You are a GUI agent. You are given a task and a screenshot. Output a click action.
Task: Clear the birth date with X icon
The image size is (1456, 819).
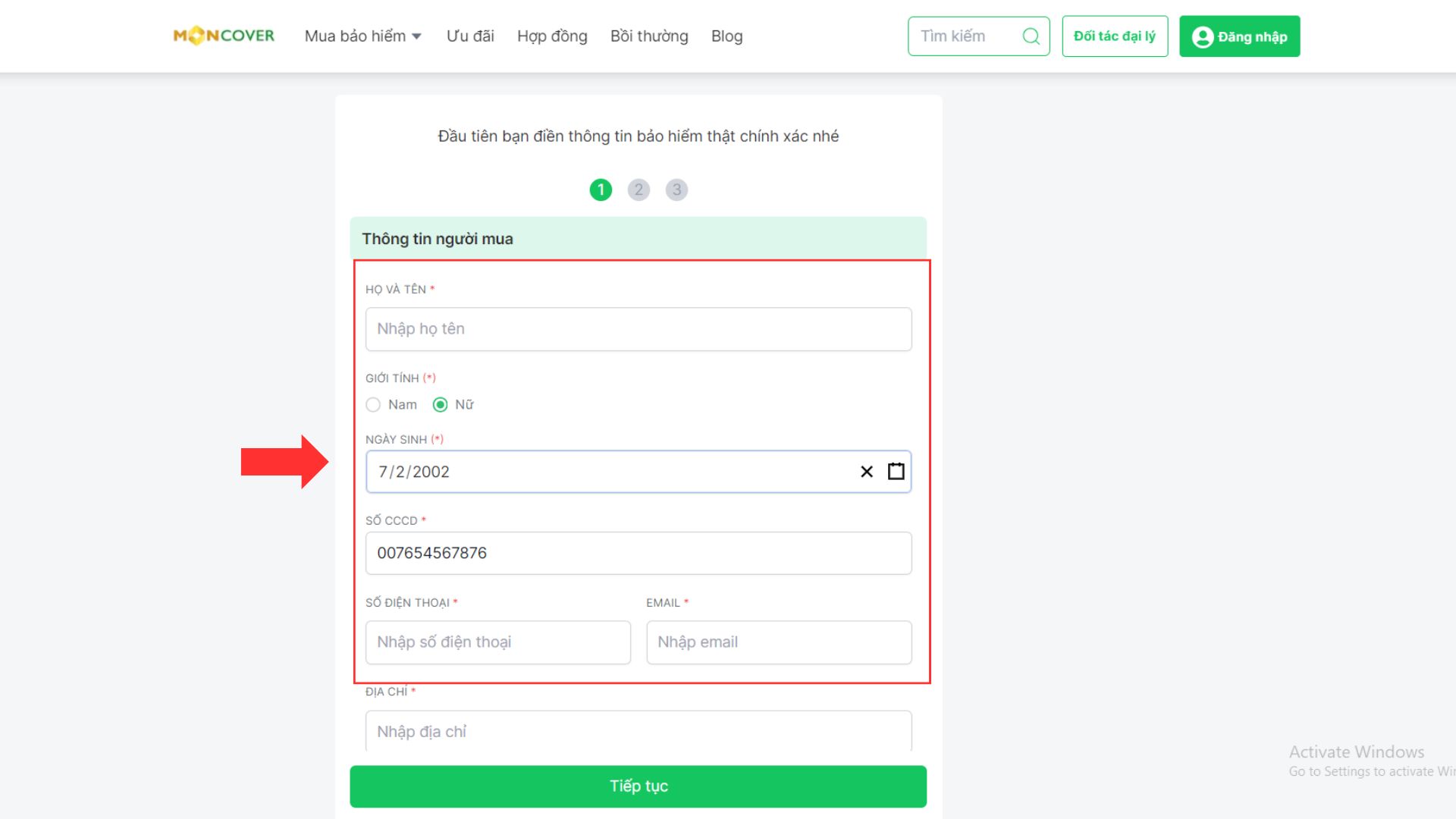867,472
